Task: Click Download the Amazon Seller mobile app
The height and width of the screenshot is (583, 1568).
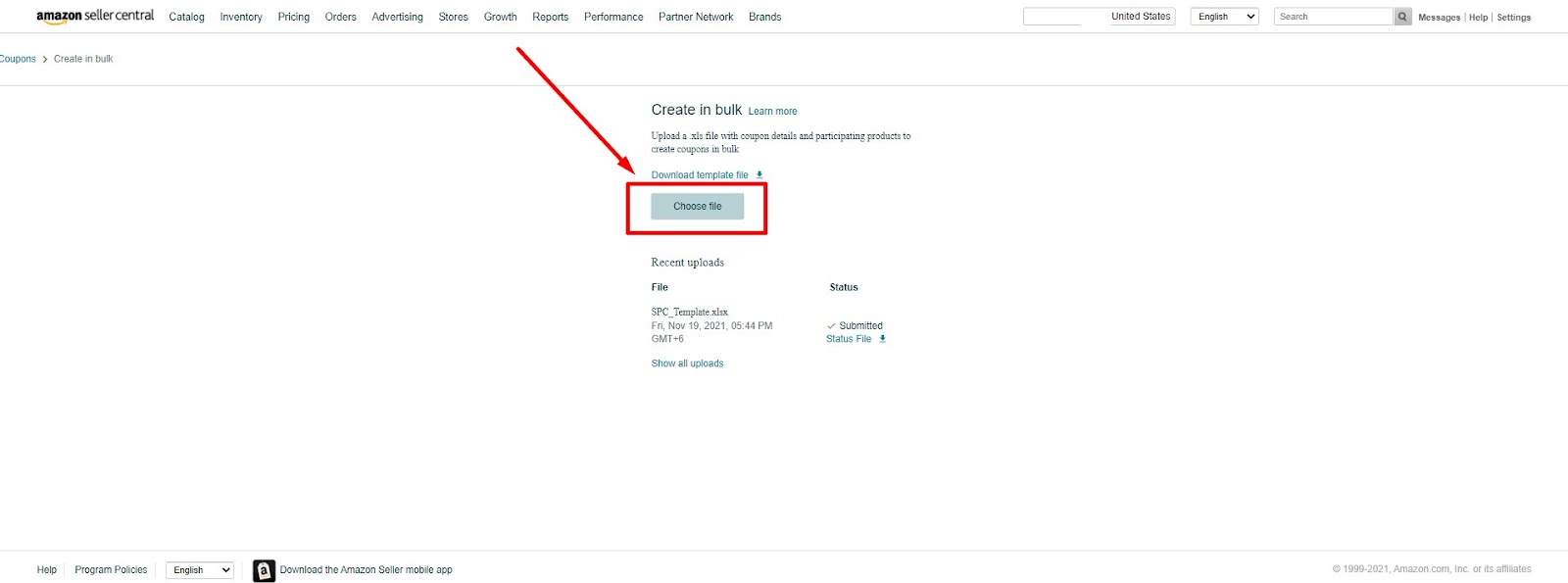Action: point(366,570)
